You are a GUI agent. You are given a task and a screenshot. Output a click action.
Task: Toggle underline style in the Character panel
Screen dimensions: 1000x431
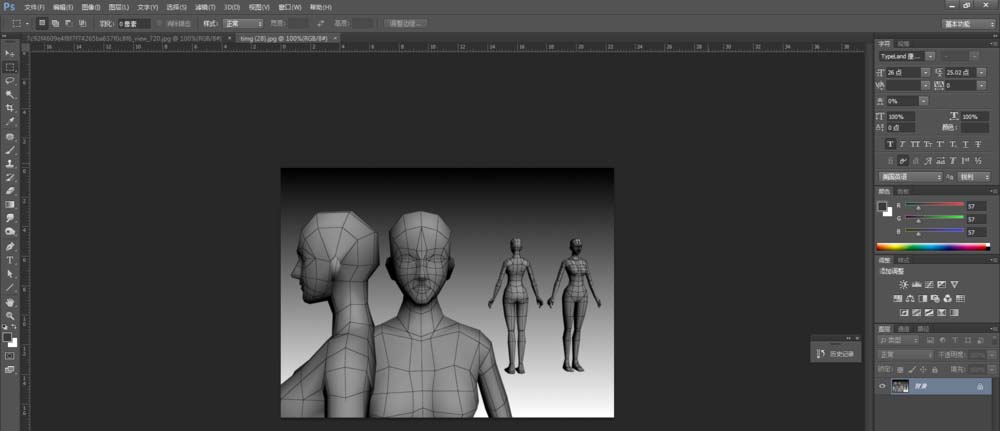(x=964, y=144)
